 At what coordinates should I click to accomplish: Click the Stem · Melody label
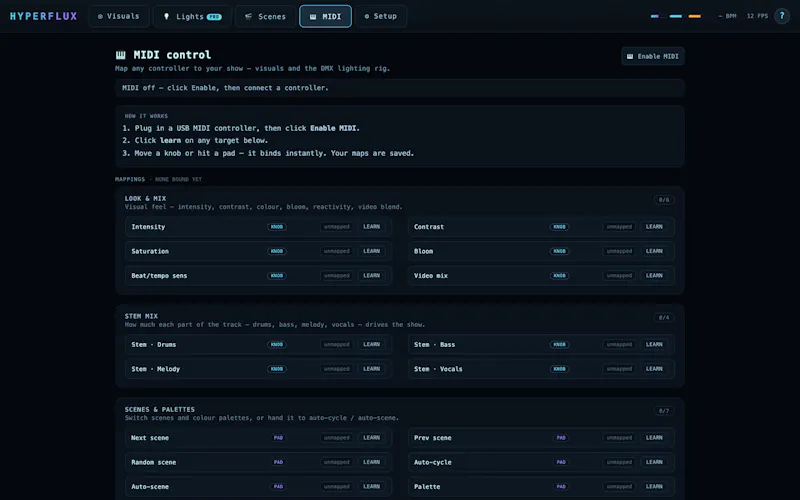point(156,369)
